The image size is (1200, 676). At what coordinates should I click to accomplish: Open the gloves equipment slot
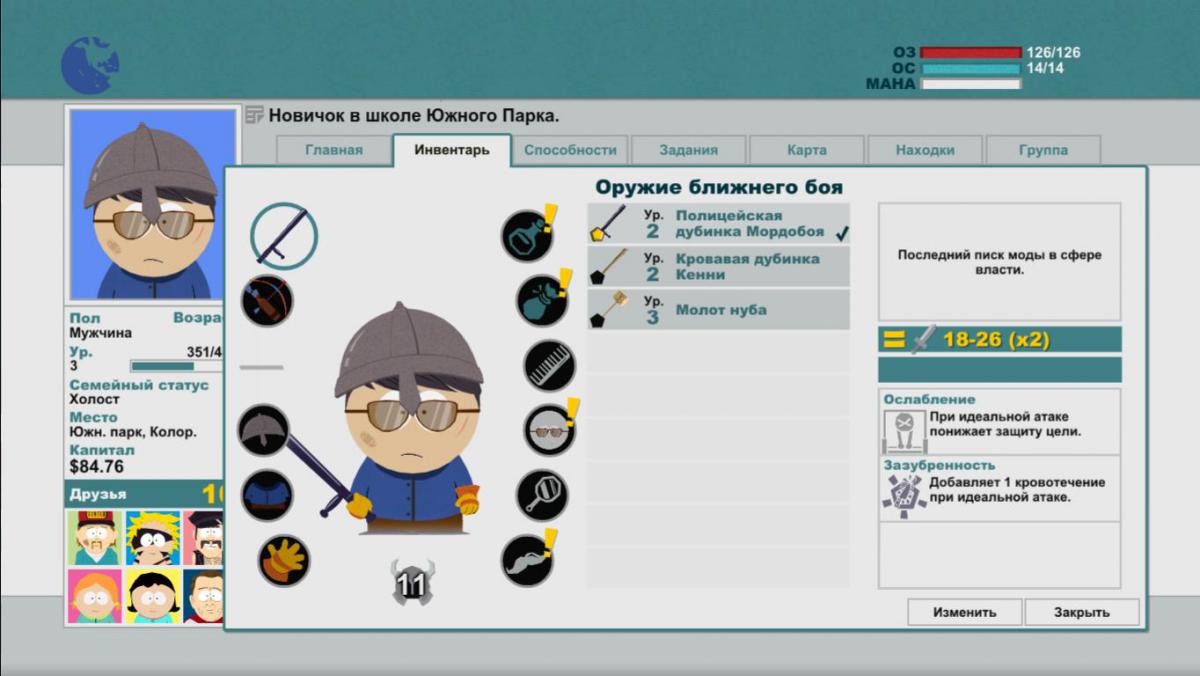point(284,560)
